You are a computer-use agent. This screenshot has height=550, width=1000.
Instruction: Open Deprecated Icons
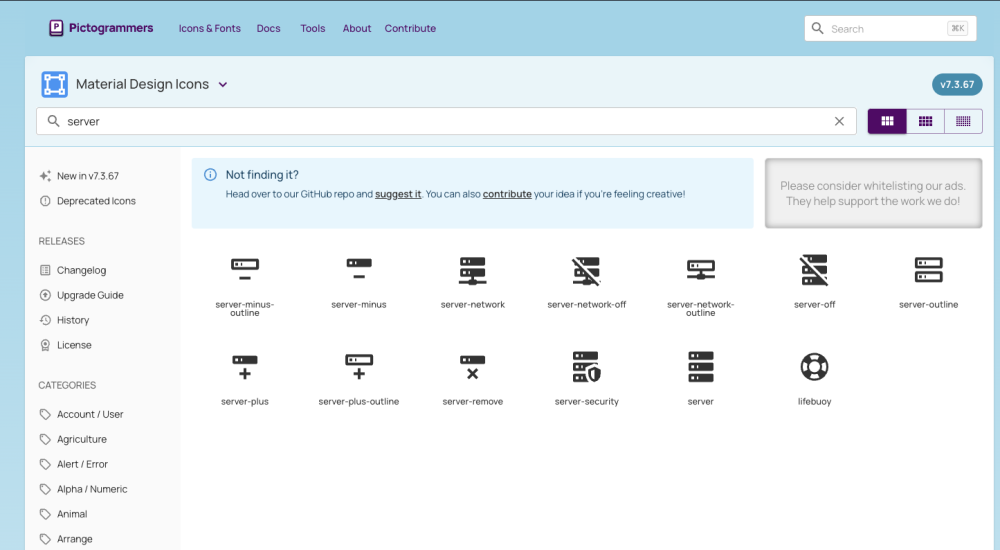[x=88, y=201]
